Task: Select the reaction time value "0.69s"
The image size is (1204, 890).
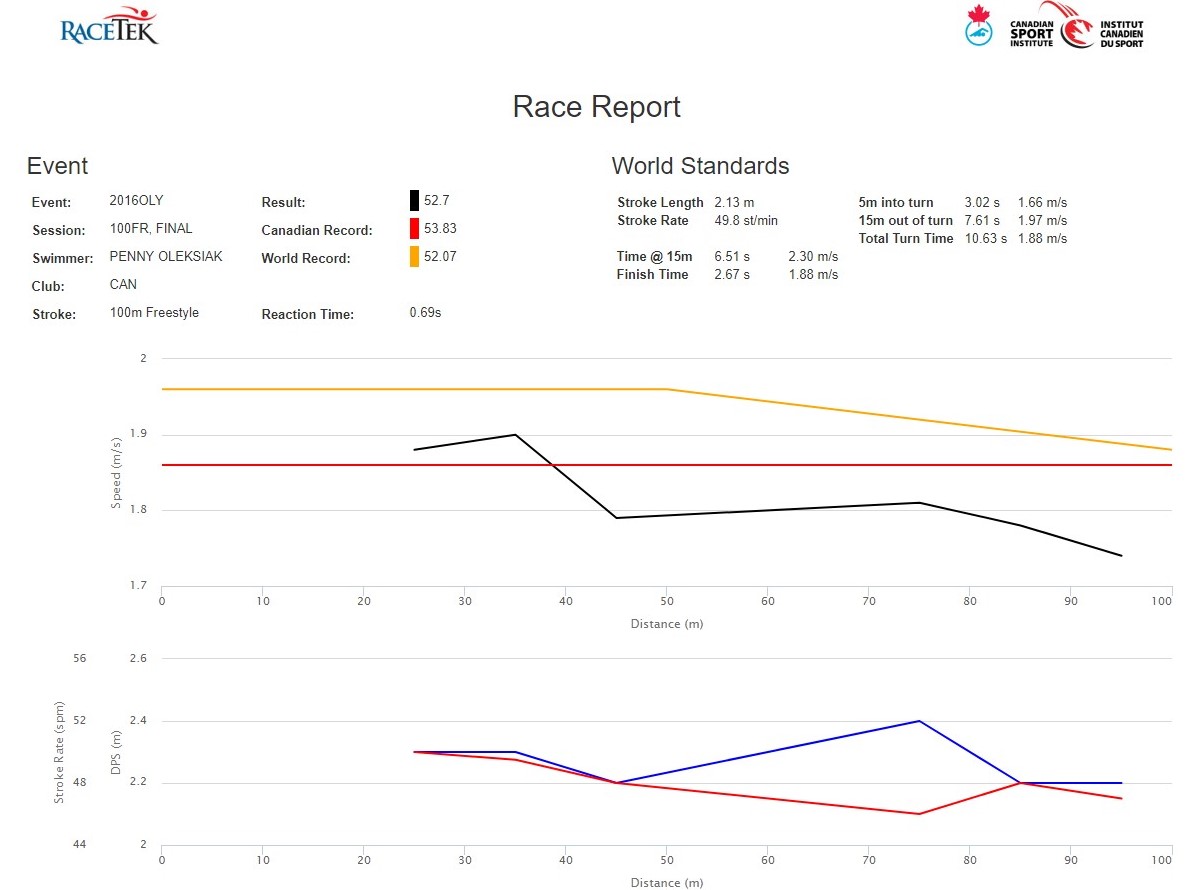Action: click(x=425, y=312)
